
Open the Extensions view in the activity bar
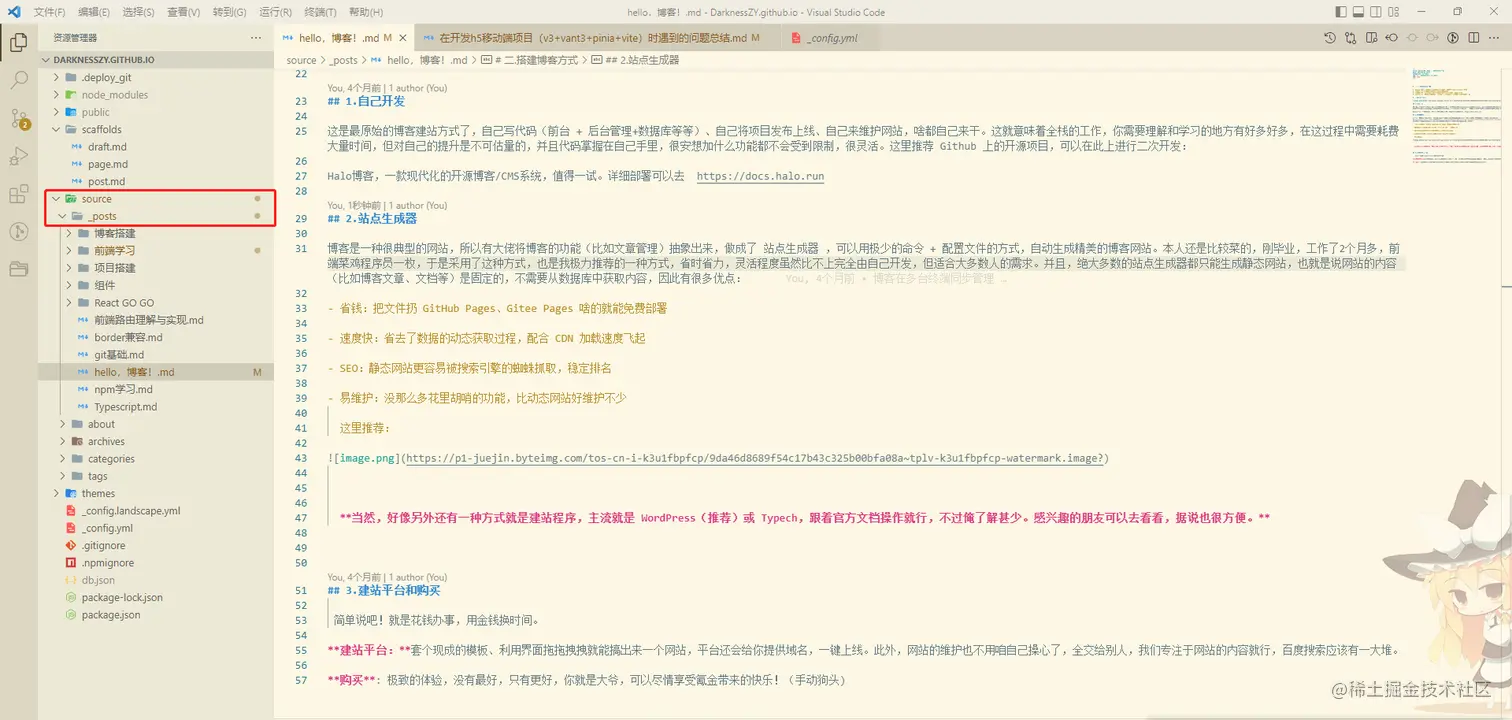pos(18,194)
